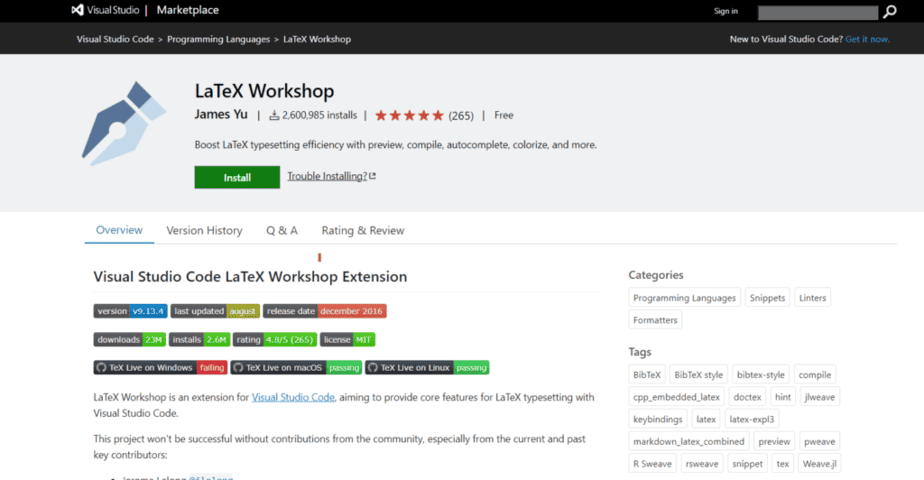924x480 pixels.
Task: Click the keybindings tag
Action: coord(658,419)
